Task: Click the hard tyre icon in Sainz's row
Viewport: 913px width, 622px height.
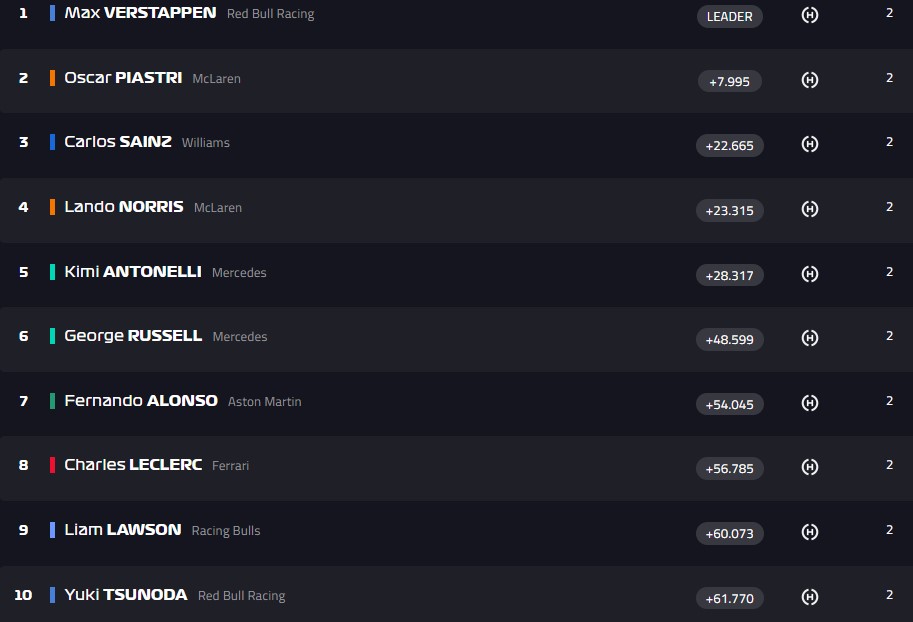Action: (810, 144)
